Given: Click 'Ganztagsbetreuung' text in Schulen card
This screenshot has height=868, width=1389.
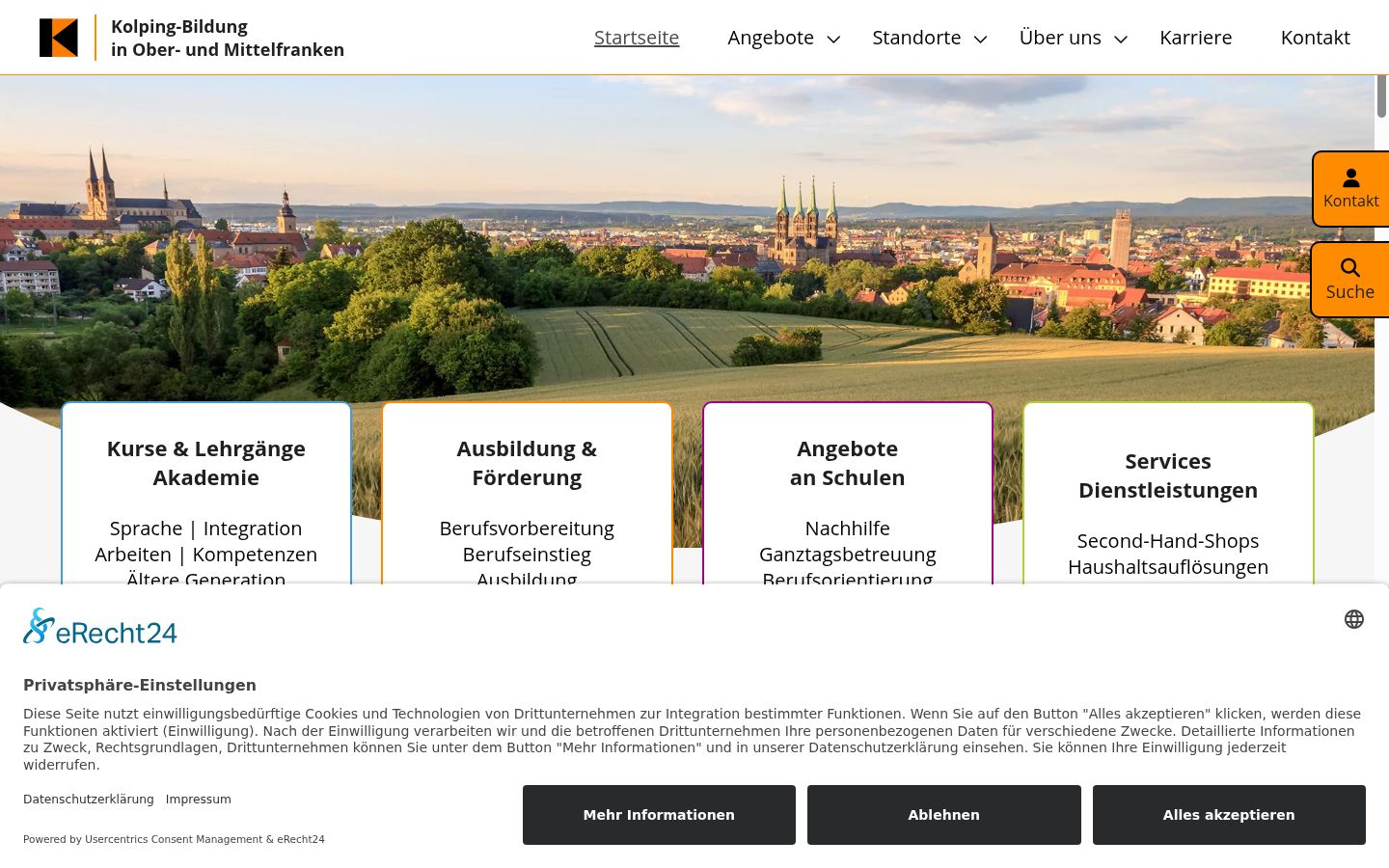Looking at the screenshot, I should (848, 555).
